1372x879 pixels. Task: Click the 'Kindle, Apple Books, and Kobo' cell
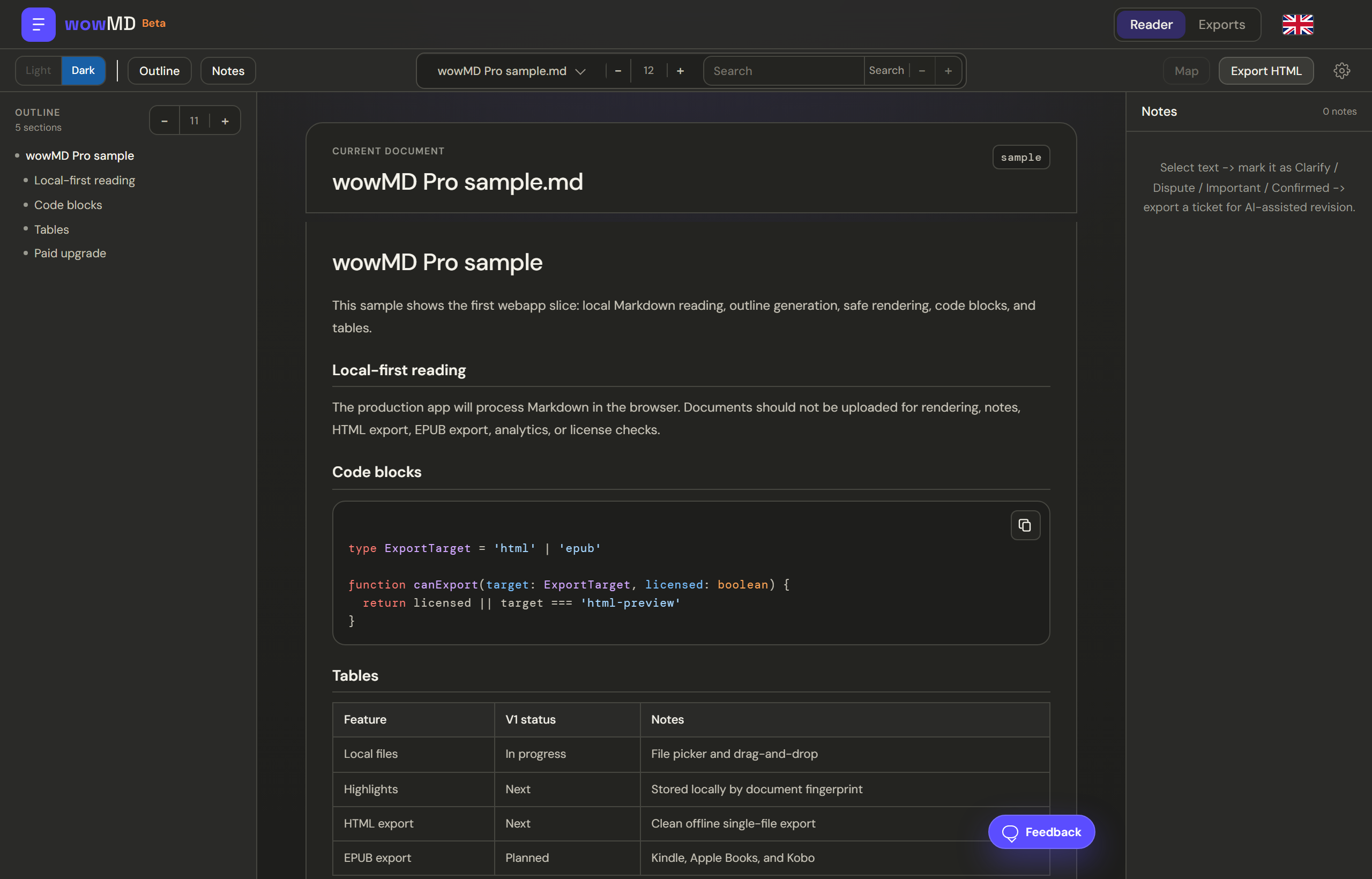pyautogui.click(x=845, y=858)
